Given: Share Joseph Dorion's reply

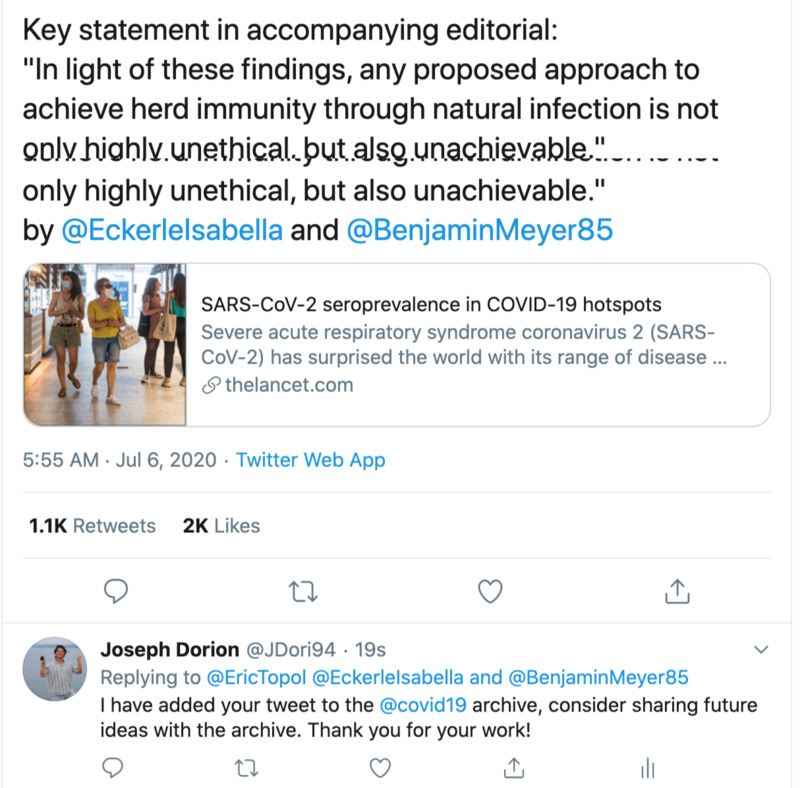Looking at the screenshot, I should click(514, 767).
